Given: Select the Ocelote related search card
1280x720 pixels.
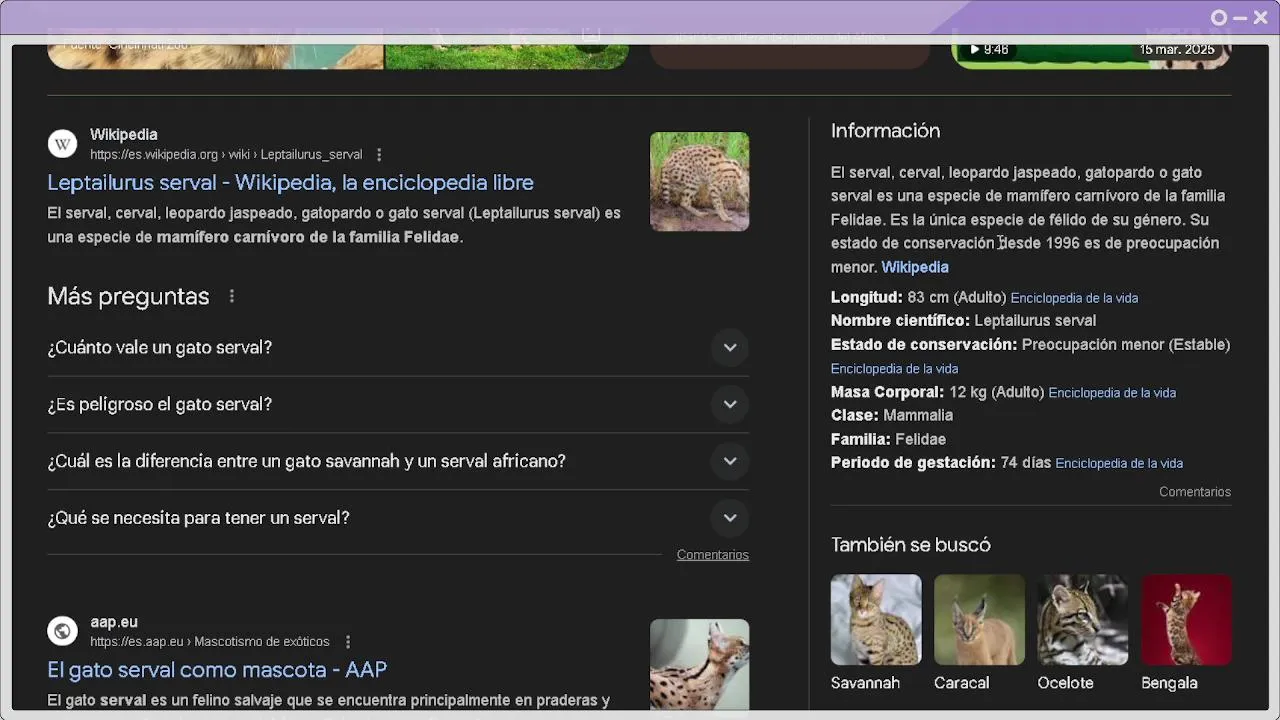Looking at the screenshot, I should tap(1082, 633).
